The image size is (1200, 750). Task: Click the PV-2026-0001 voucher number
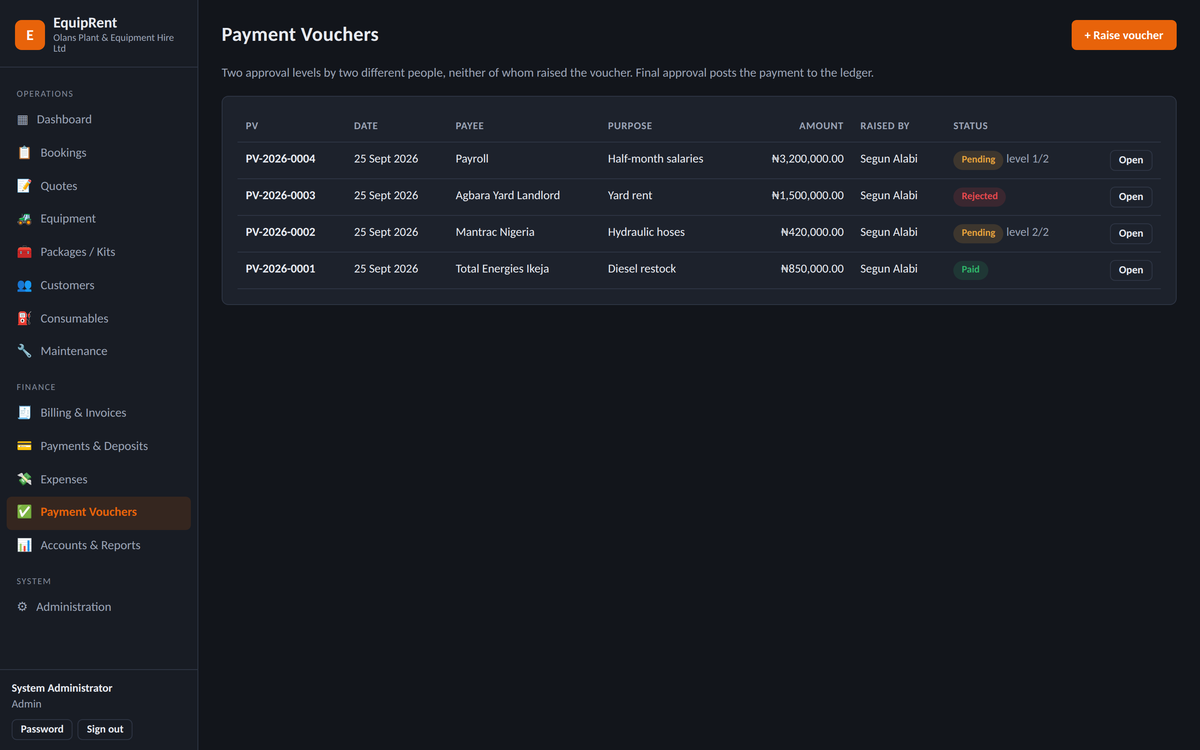point(280,269)
